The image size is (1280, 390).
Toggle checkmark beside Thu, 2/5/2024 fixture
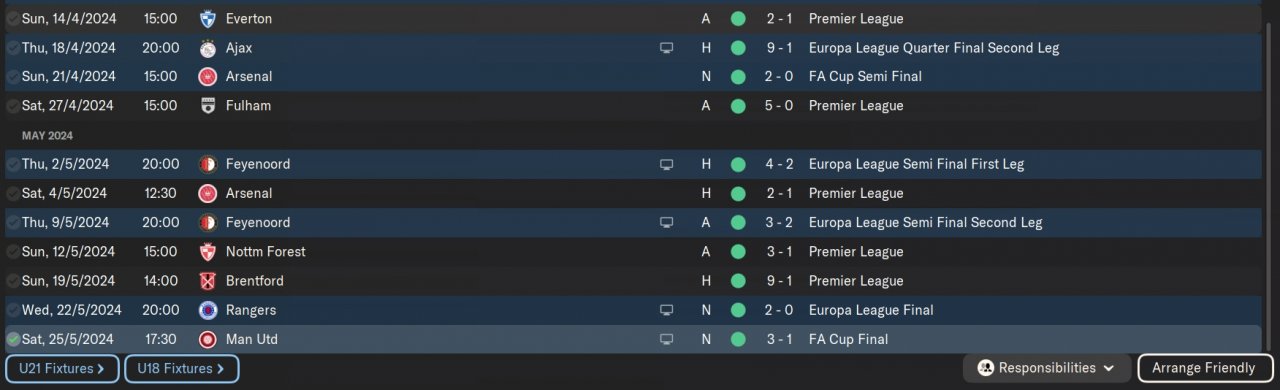13,164
